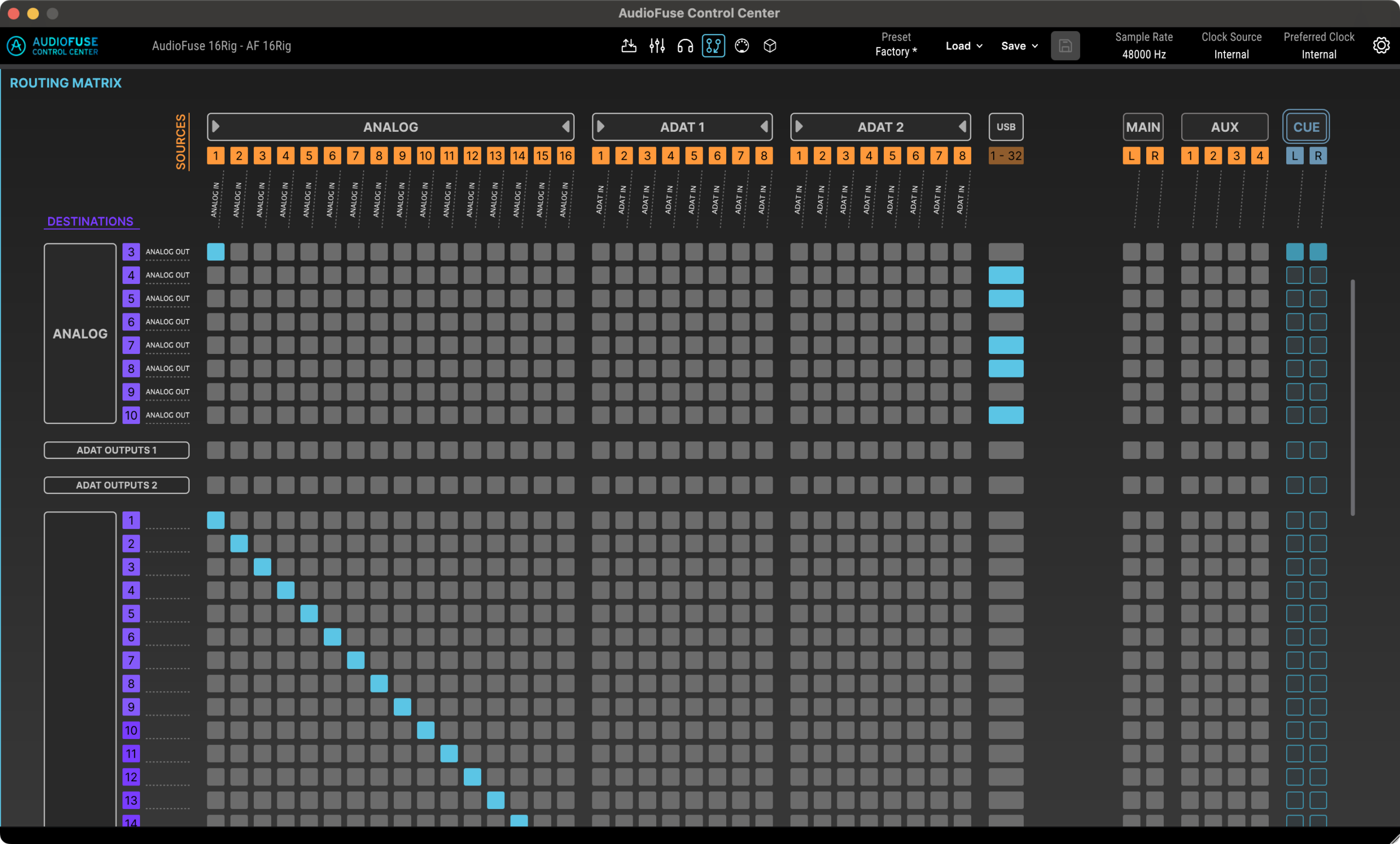Click ADAT 2 source badge number 8

[x=962, y=156]
